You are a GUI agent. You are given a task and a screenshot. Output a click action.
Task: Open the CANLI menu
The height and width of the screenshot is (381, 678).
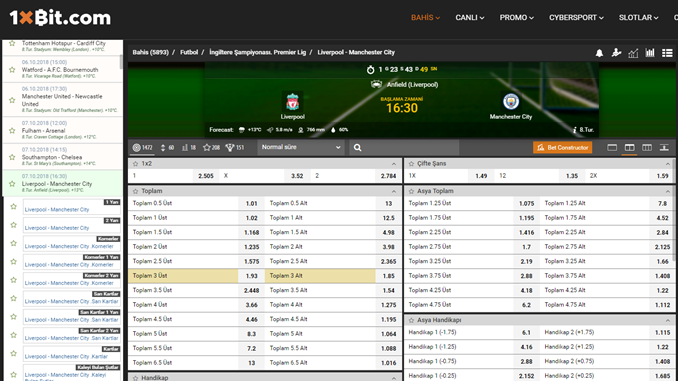click(x=470, y=18)
